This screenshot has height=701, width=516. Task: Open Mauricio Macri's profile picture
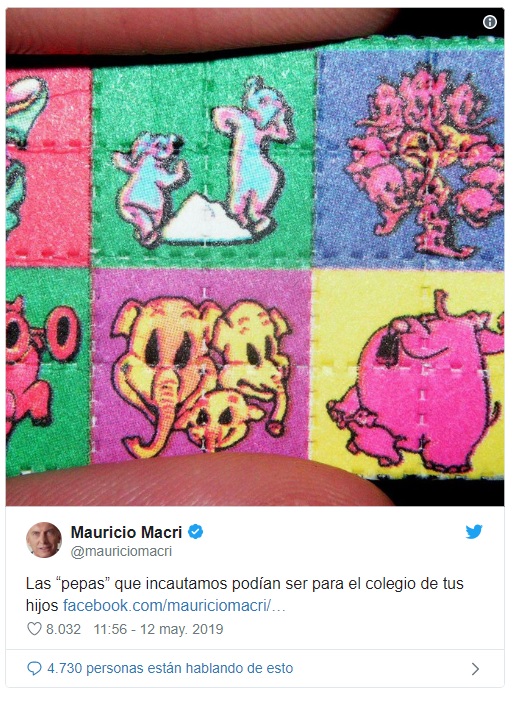(x=44, y=540)
